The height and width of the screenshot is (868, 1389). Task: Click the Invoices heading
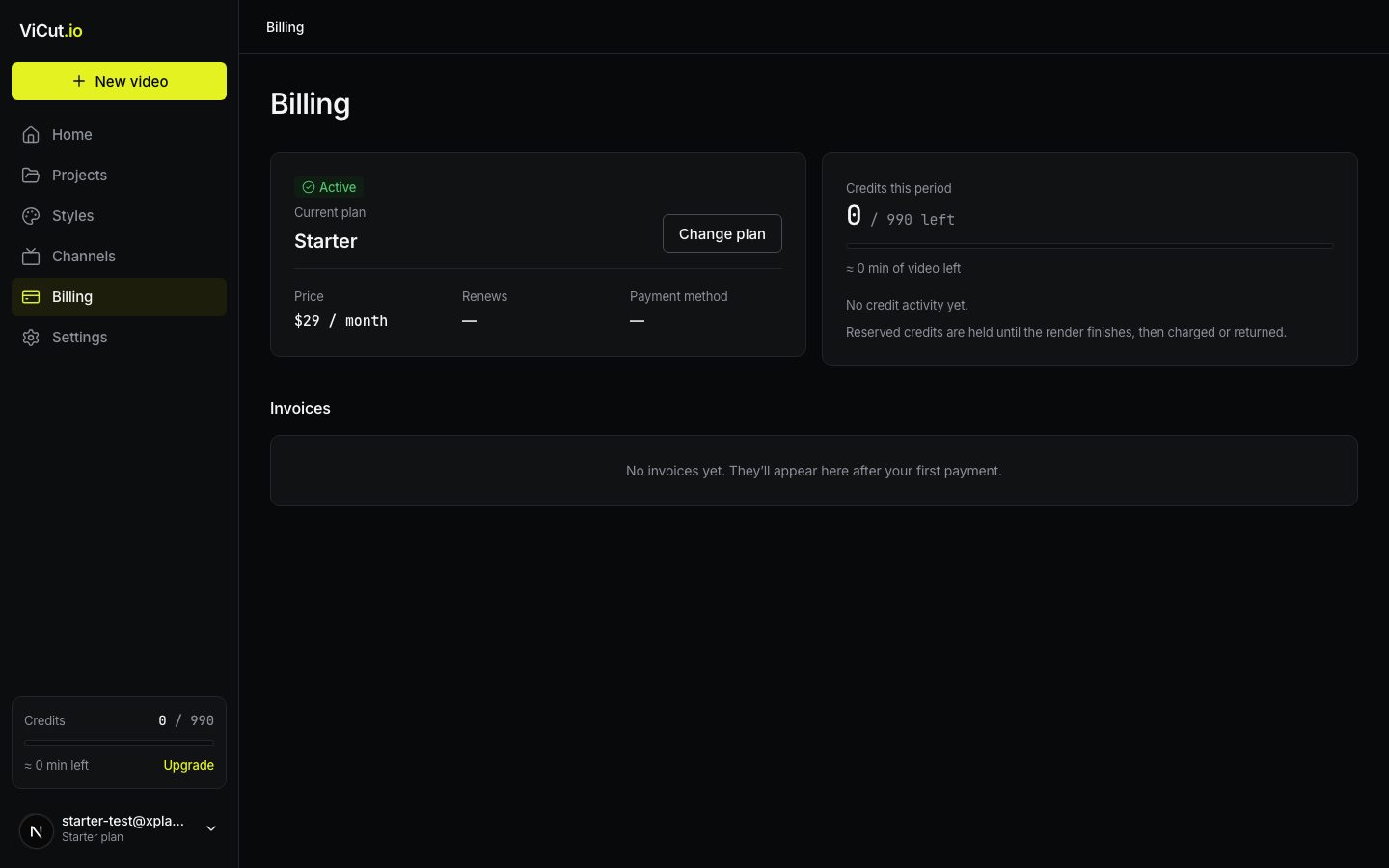(x=300, y=408)
